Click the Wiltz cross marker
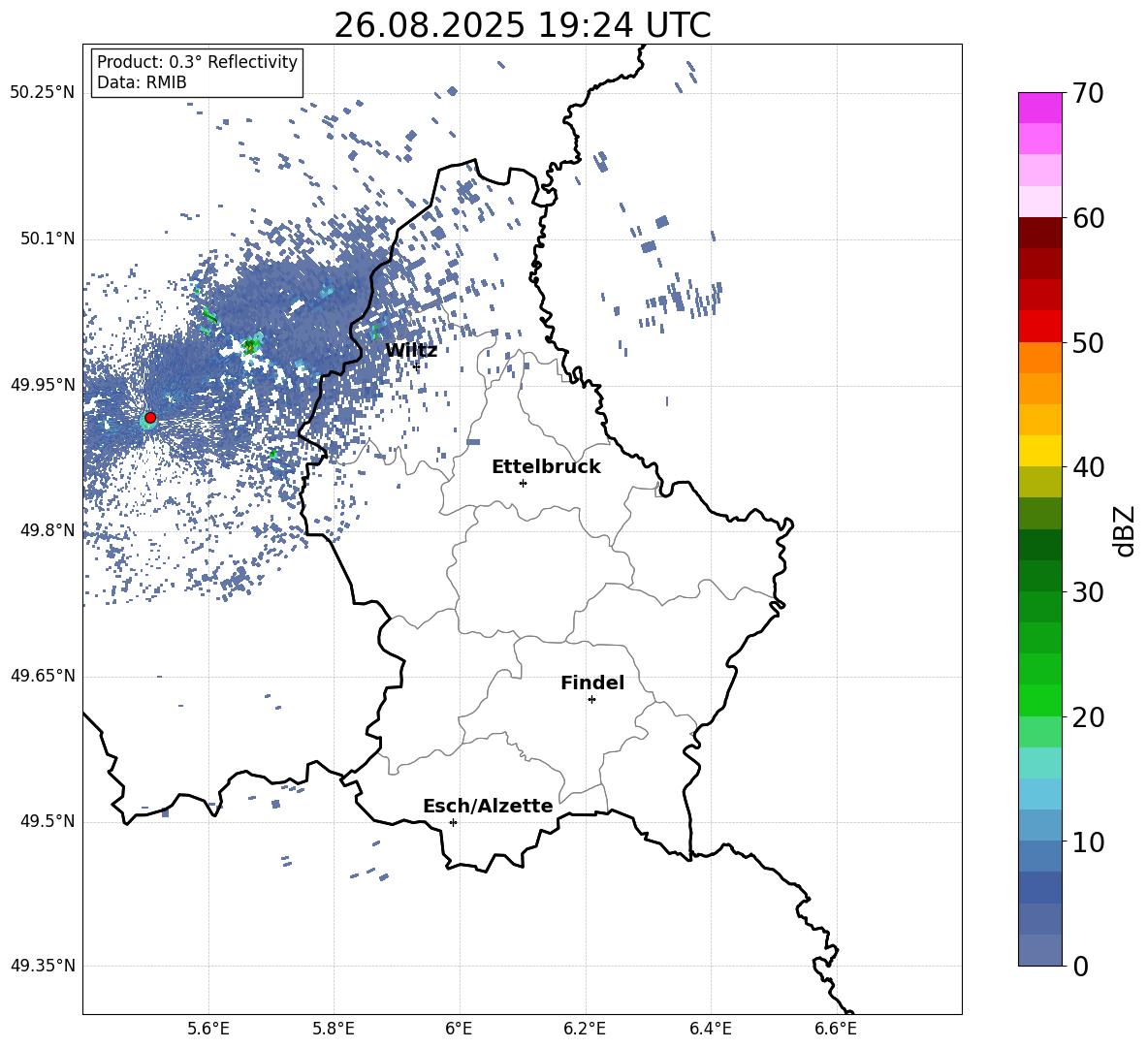The height and width of the screenshot is (1048, 1148). point(417,366)
